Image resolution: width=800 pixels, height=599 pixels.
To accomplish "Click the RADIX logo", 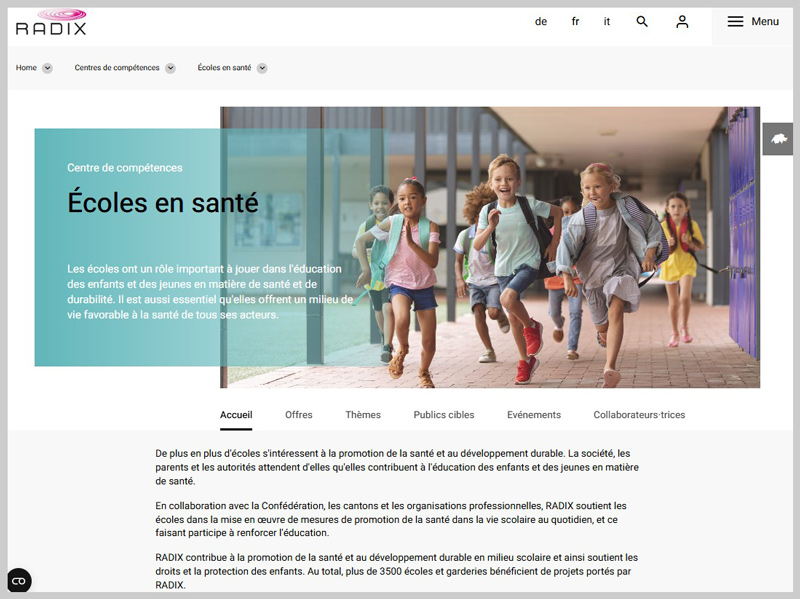I will tap(51, 22).
